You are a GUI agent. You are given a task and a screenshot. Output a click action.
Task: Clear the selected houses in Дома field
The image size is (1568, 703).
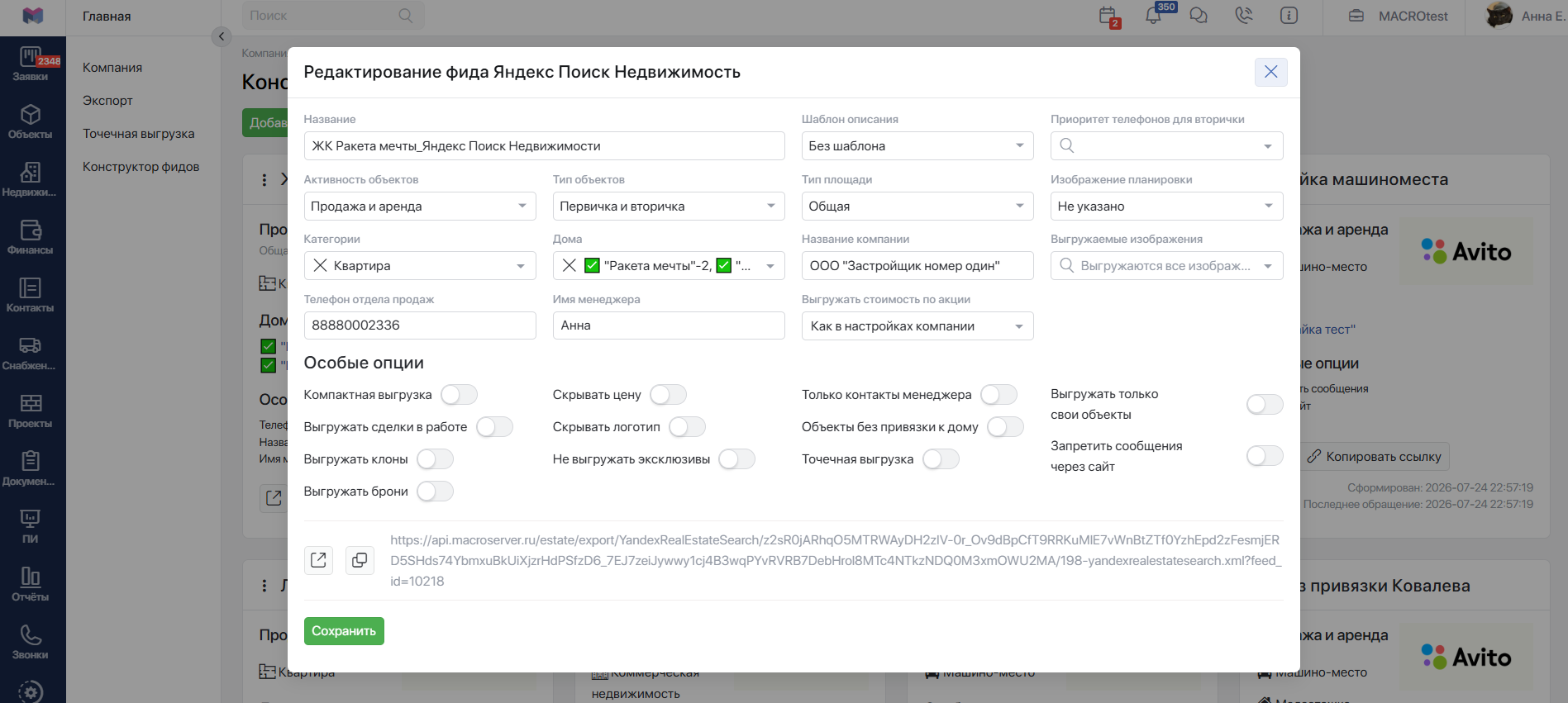pos(570,266)
